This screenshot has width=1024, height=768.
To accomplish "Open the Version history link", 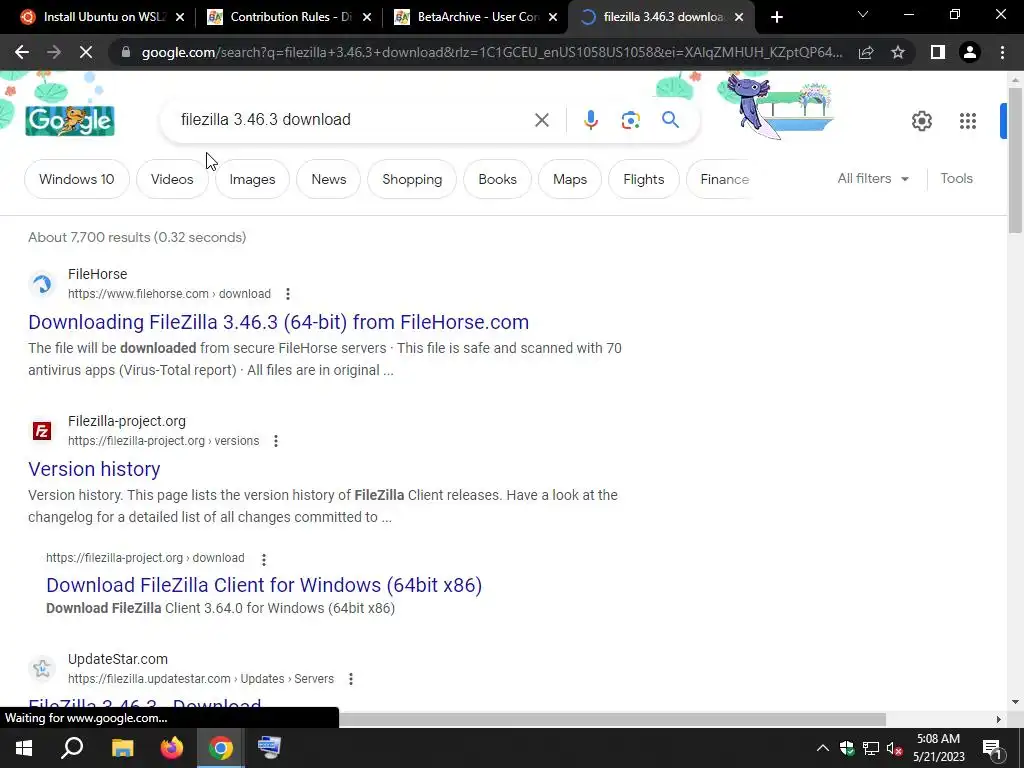I will pyautogui.click(x=94, y=469).
